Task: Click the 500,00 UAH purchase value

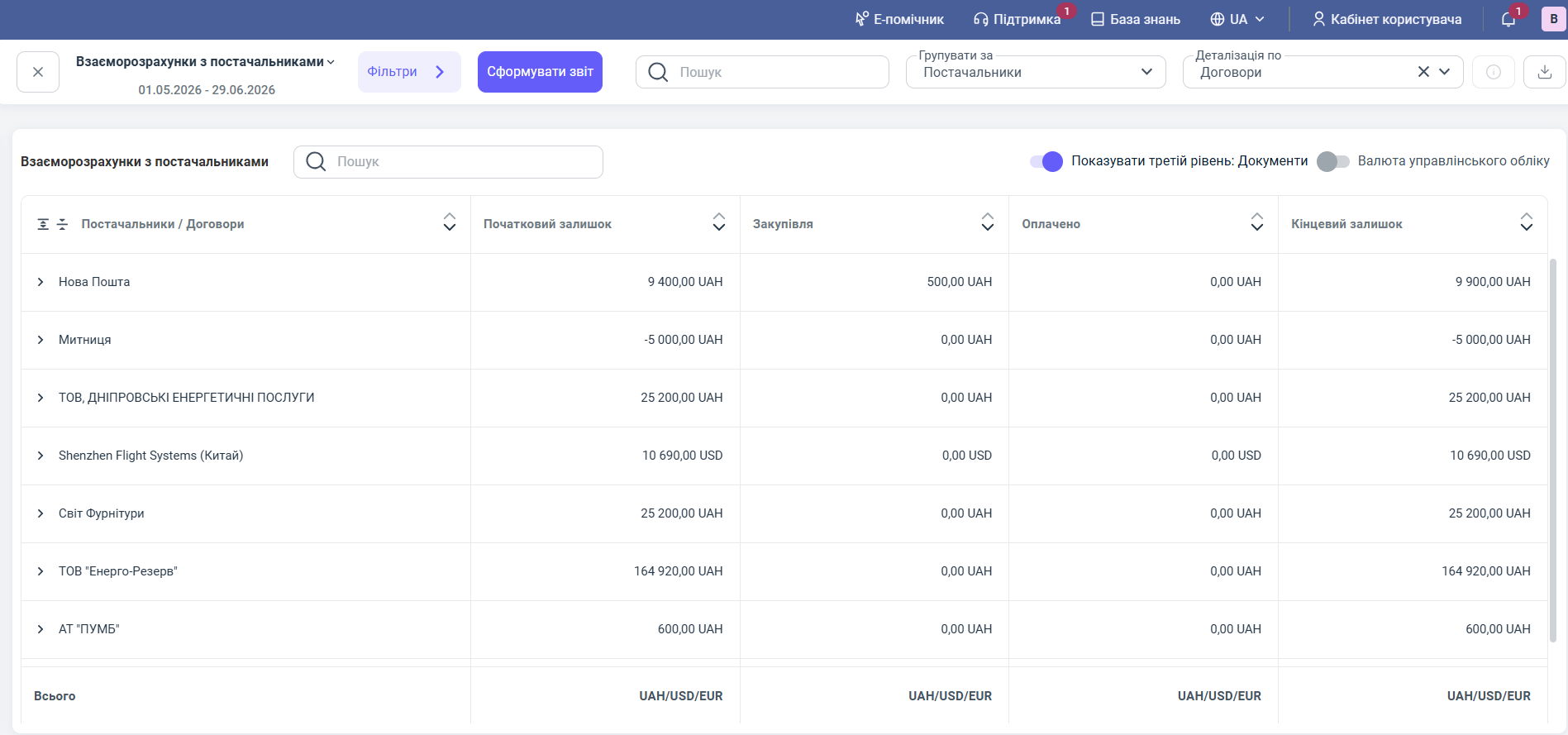Action: (x=960, y=282)
